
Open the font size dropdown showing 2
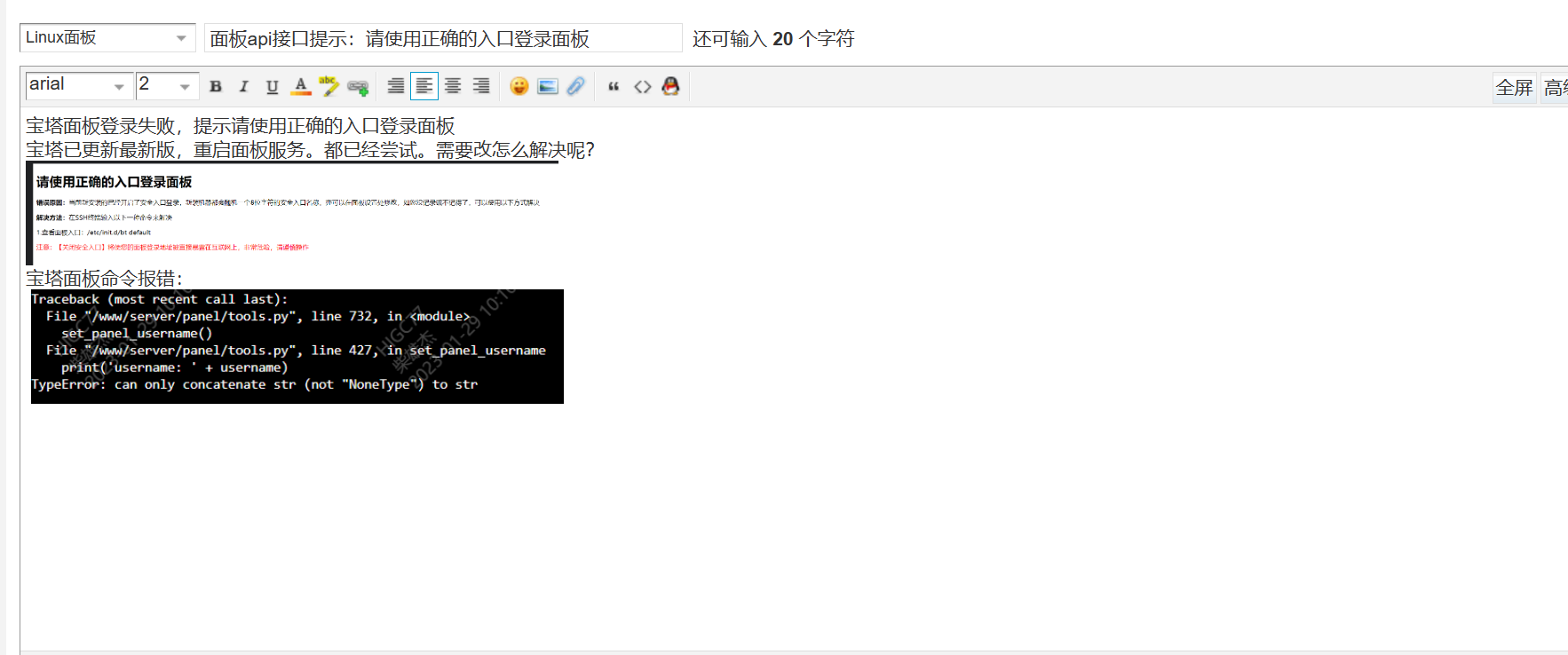[166, 85]
